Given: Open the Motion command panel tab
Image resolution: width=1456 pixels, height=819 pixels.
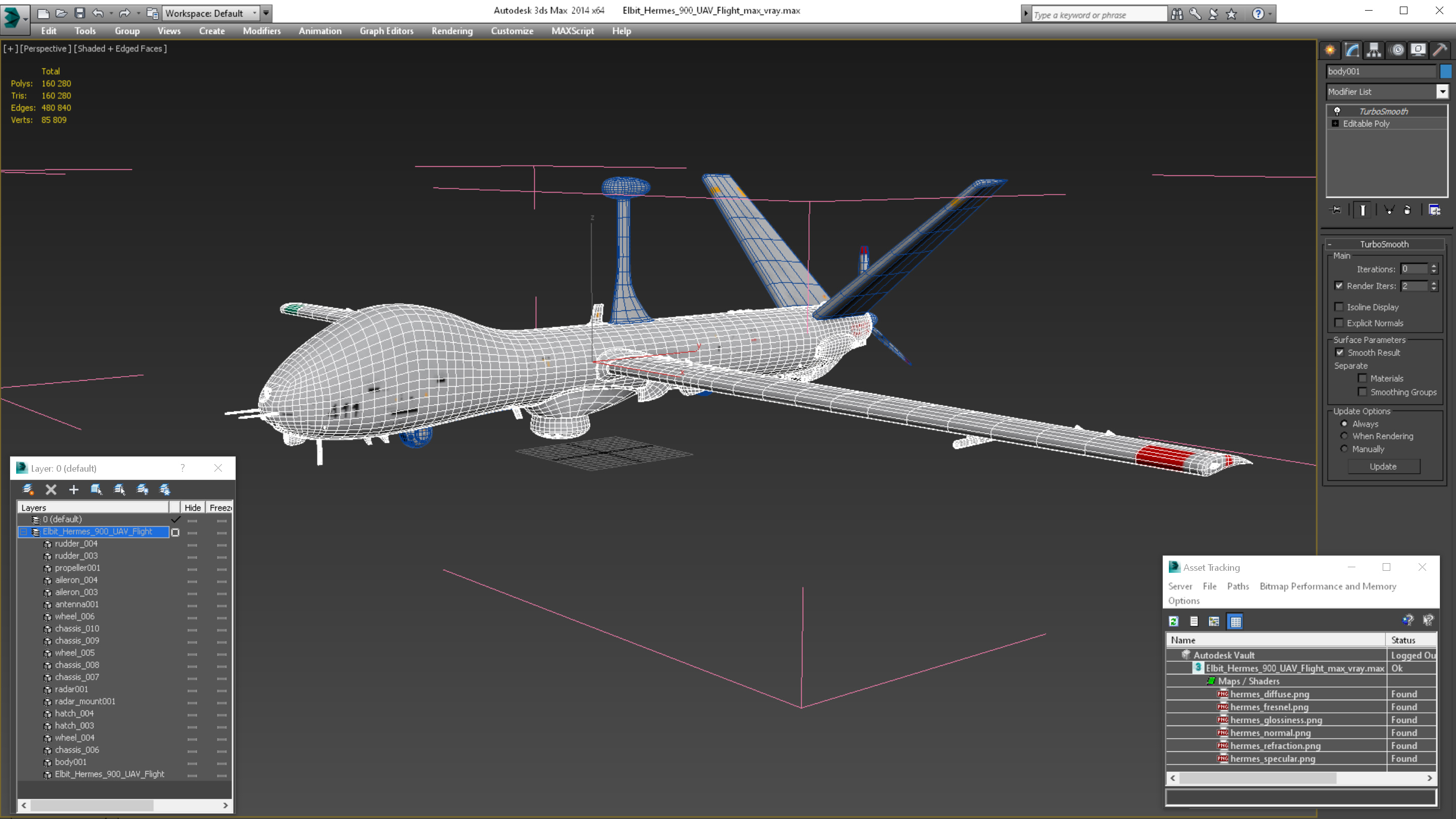Looking at the screenshot, I should (1397, 50).
